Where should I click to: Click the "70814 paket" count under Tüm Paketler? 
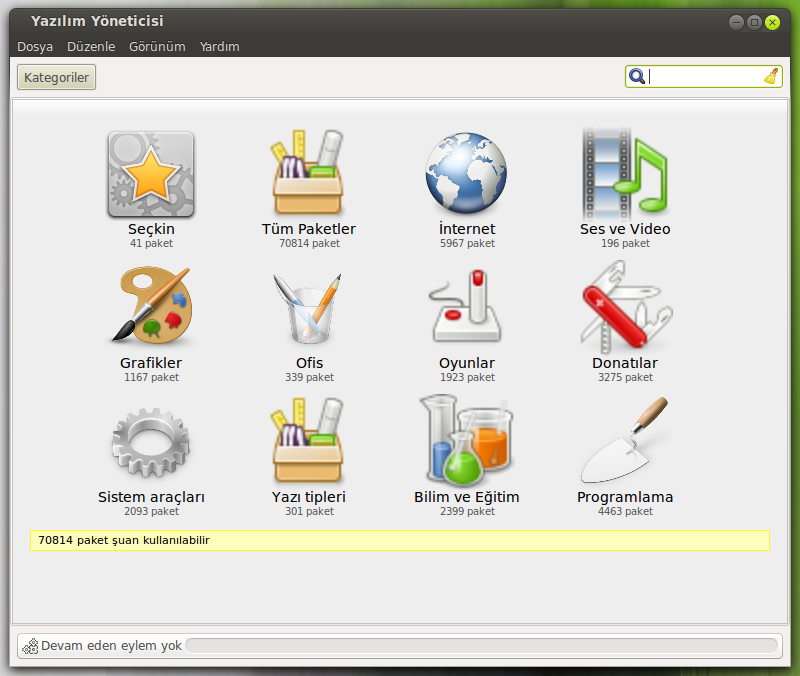pyautogui.click(x=309, y=243)
